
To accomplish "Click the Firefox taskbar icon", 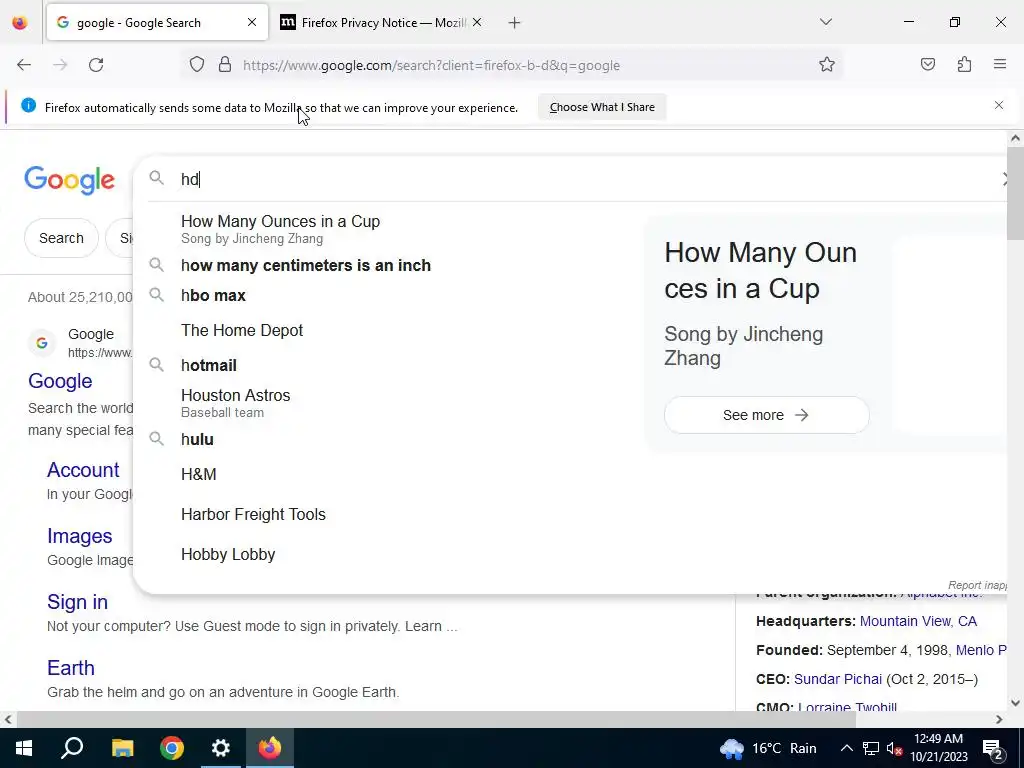I will coord(270,748).
